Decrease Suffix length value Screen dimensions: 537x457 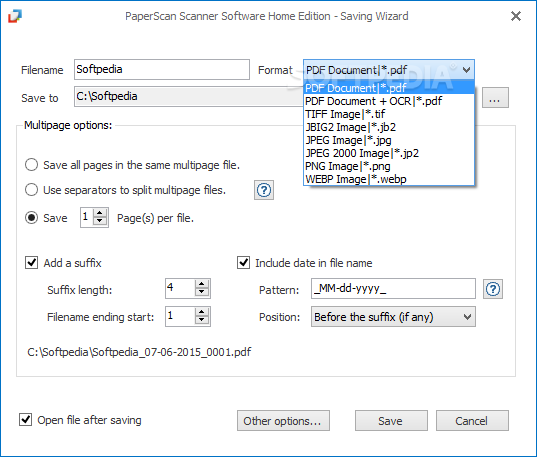(202, 292)
